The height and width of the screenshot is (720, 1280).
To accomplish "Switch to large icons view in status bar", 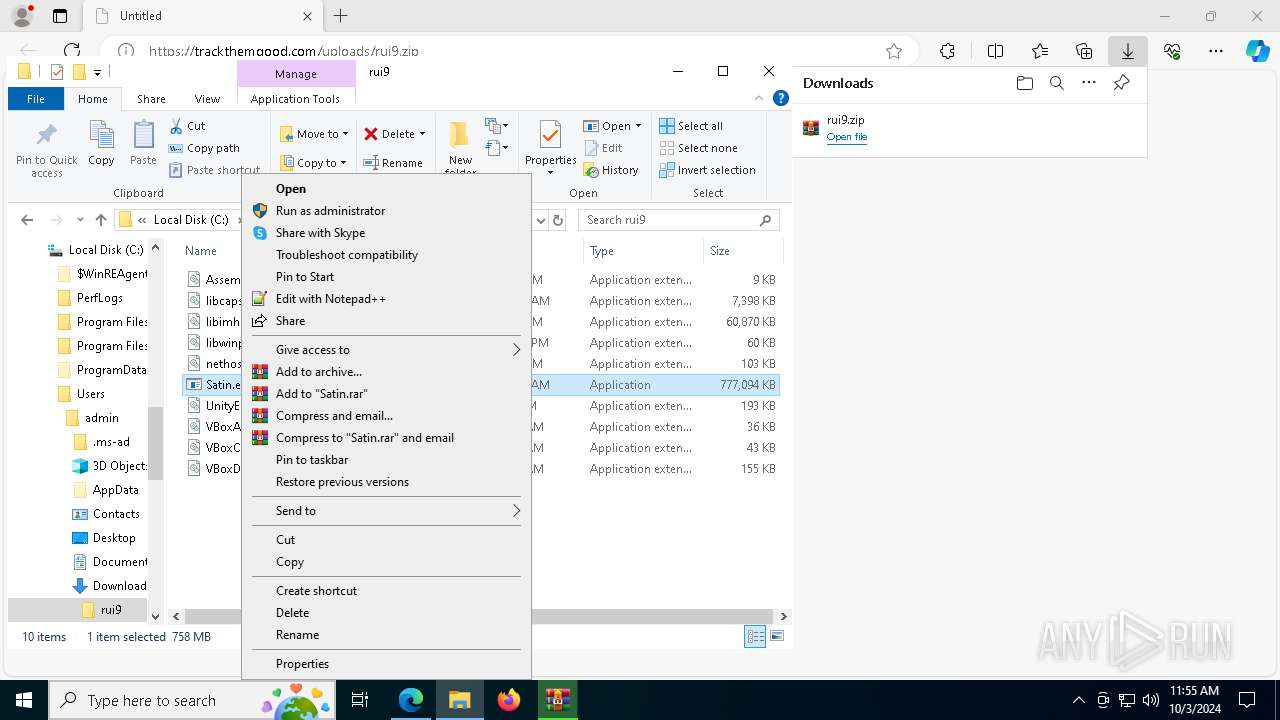I will coord(777,636).
